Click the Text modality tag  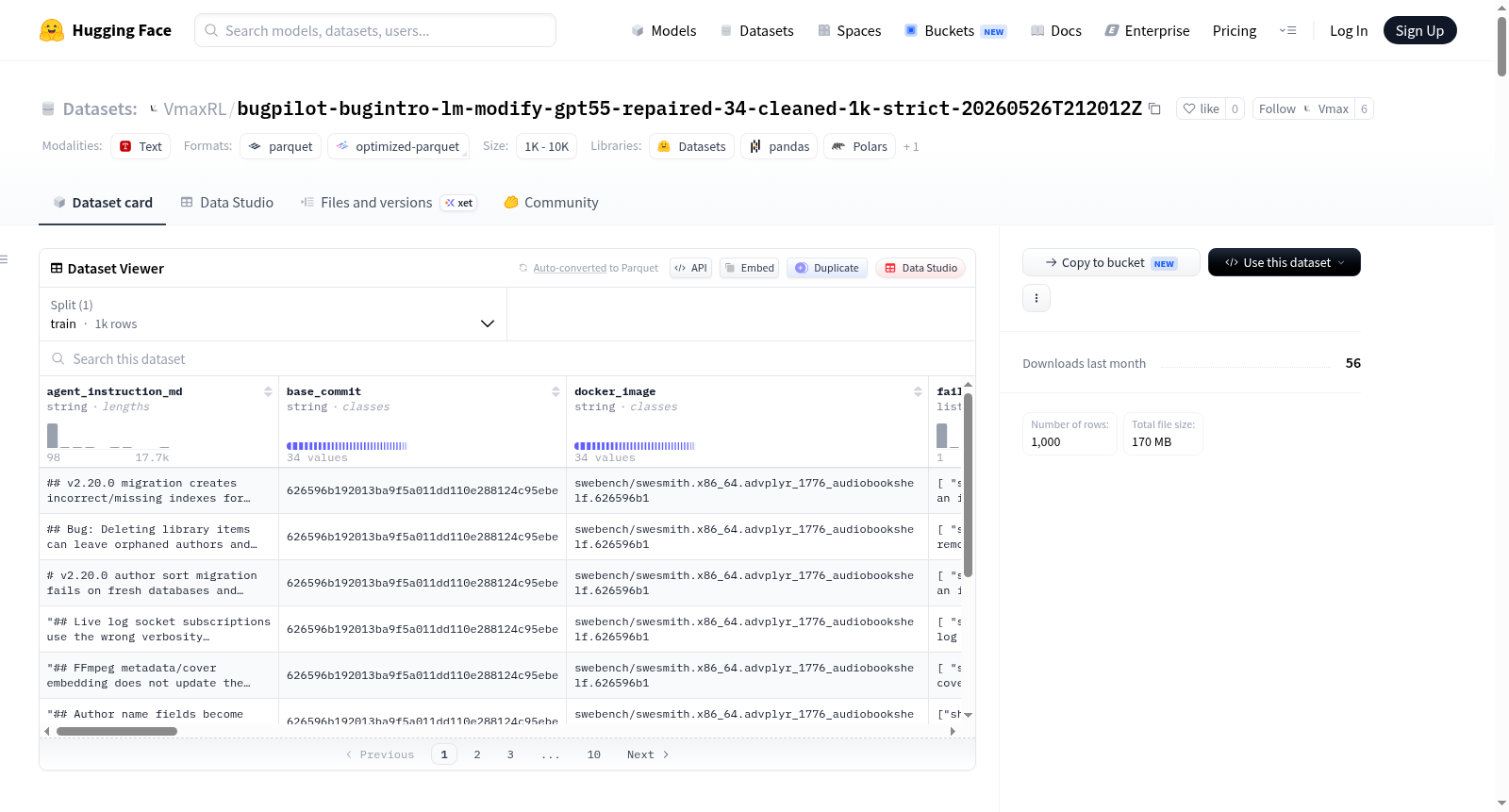point(141,146)
